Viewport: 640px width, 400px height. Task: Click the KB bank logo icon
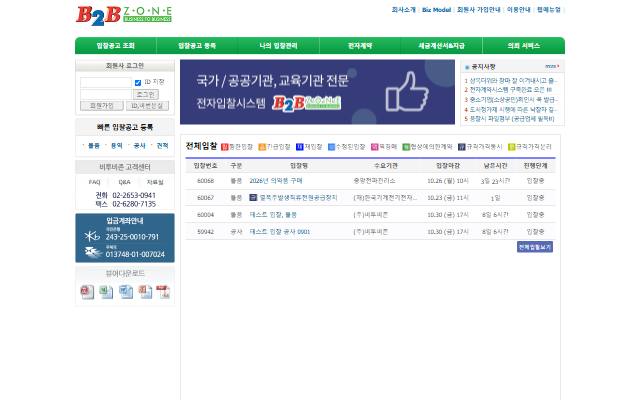(92, 236)
